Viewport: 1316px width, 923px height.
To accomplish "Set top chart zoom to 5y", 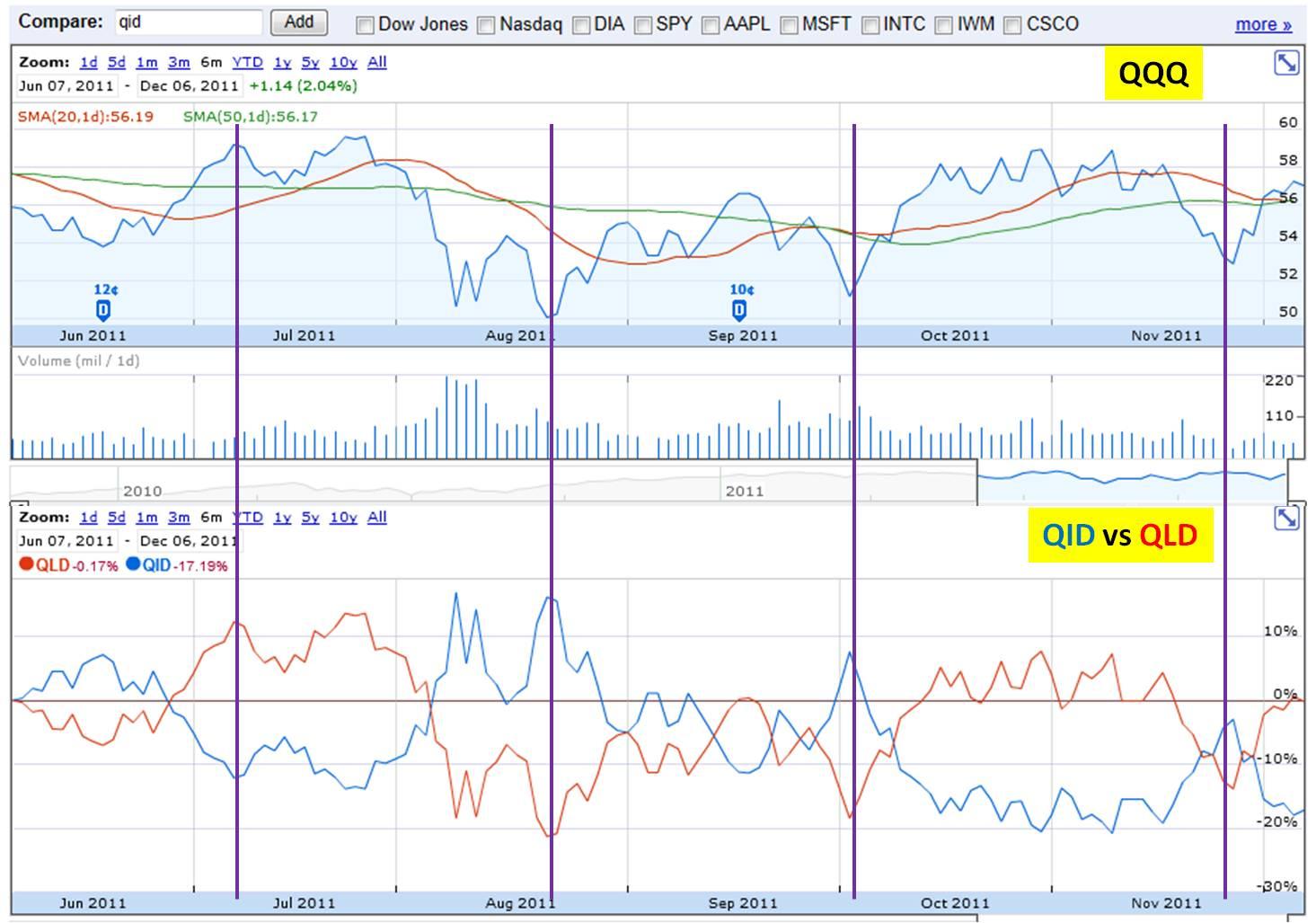I will [x=310, y=62].
